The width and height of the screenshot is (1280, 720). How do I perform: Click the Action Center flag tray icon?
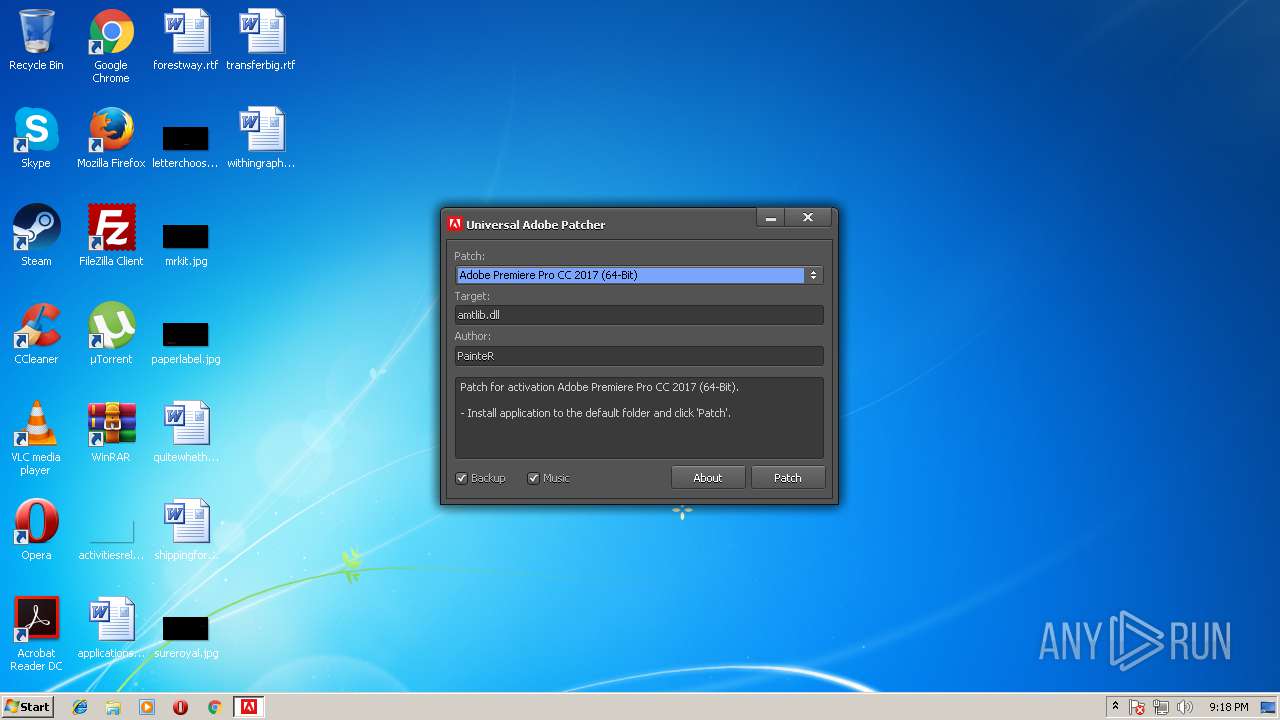(1138, 707)
